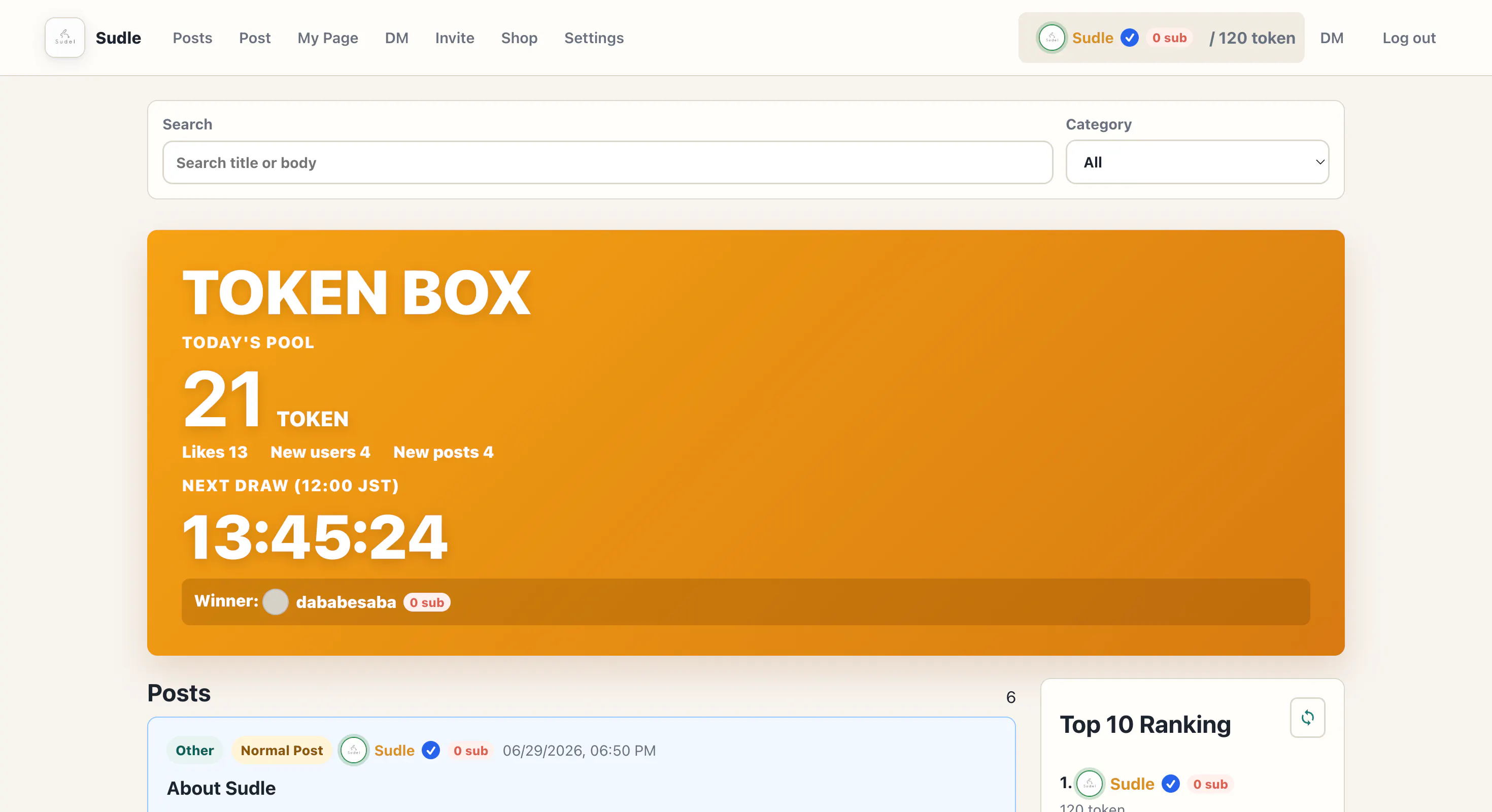Click Sudle avatar on About Sudle post

pos(353,750)
